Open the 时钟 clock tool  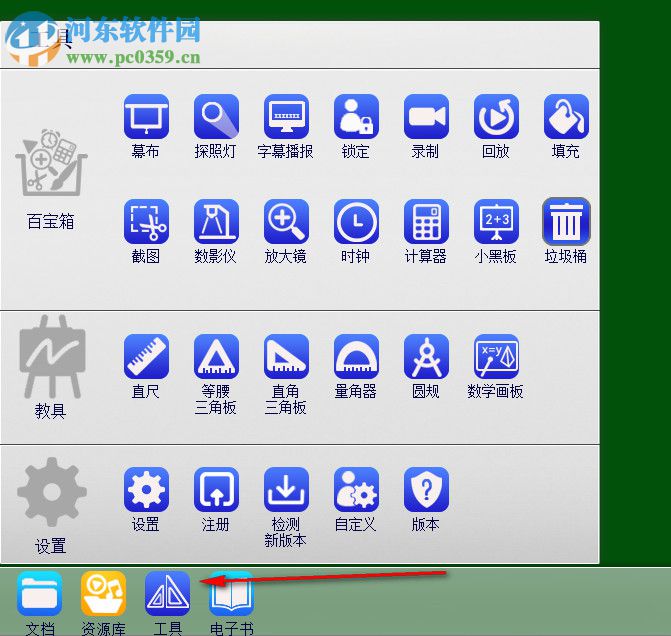click(356, 221)
